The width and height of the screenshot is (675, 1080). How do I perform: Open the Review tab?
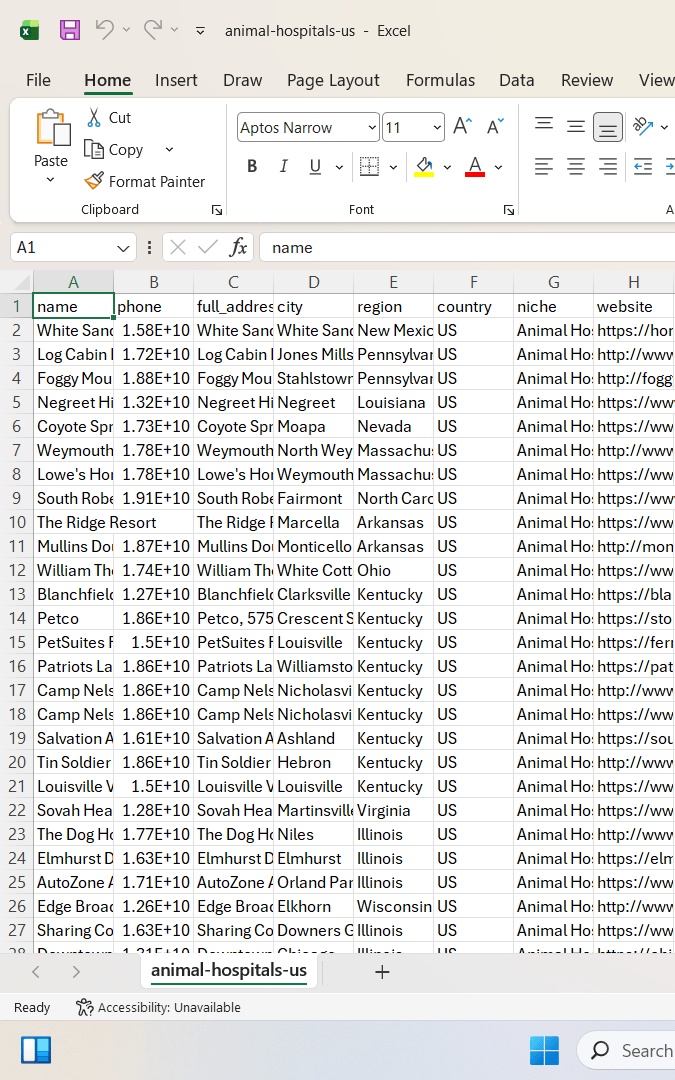(x=587, y=81)
